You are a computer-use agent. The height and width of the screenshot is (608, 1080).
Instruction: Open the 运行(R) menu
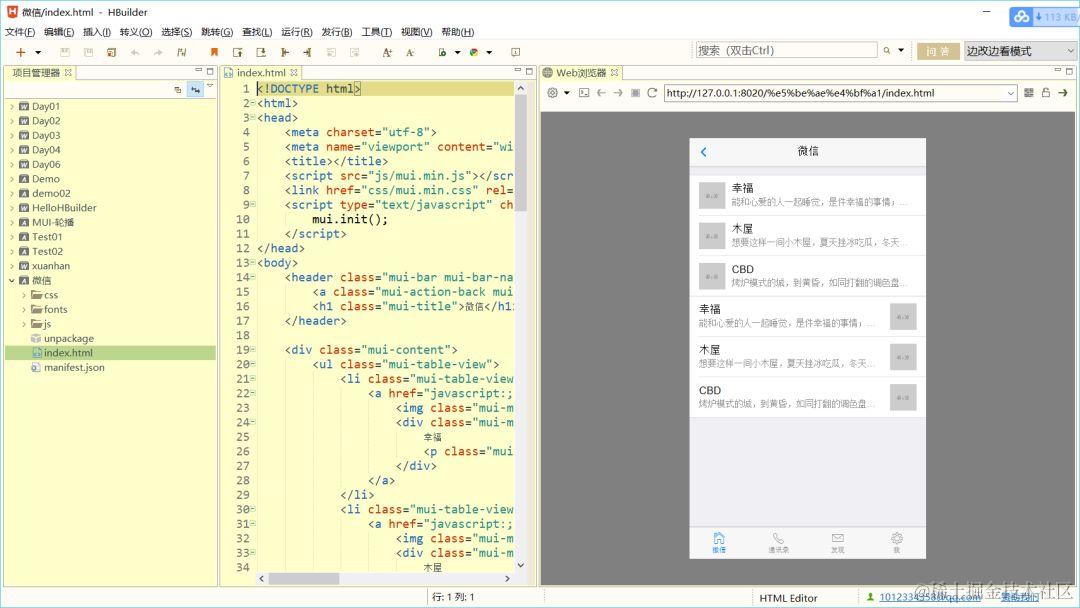tap(297, 32)
